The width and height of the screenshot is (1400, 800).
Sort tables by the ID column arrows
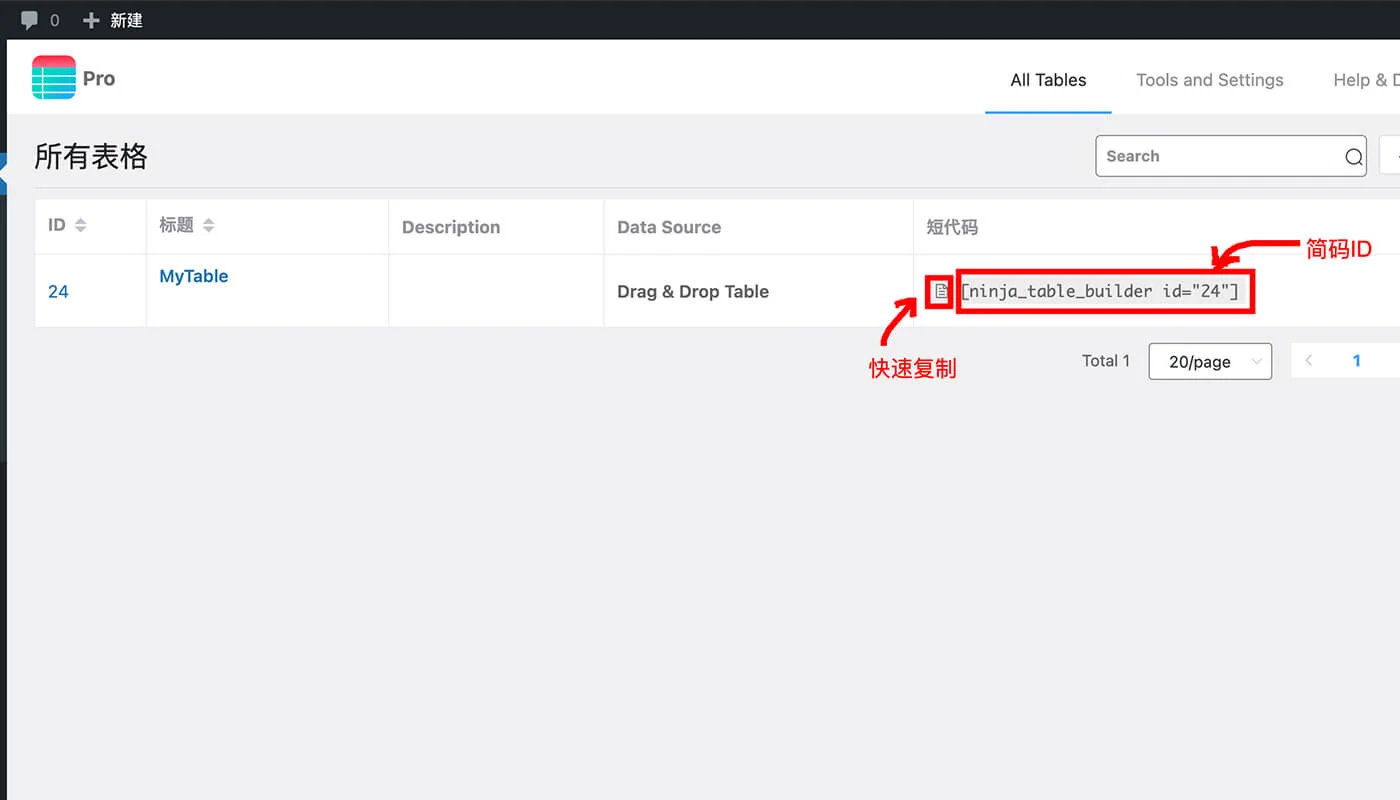[x=81, y=226]
